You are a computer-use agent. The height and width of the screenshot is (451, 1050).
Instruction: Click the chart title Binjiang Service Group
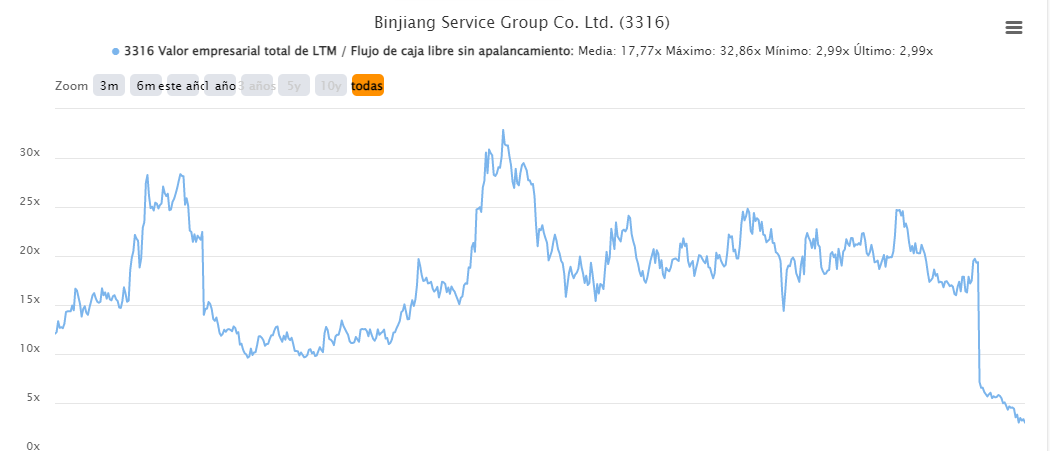[x=522, y=23]
